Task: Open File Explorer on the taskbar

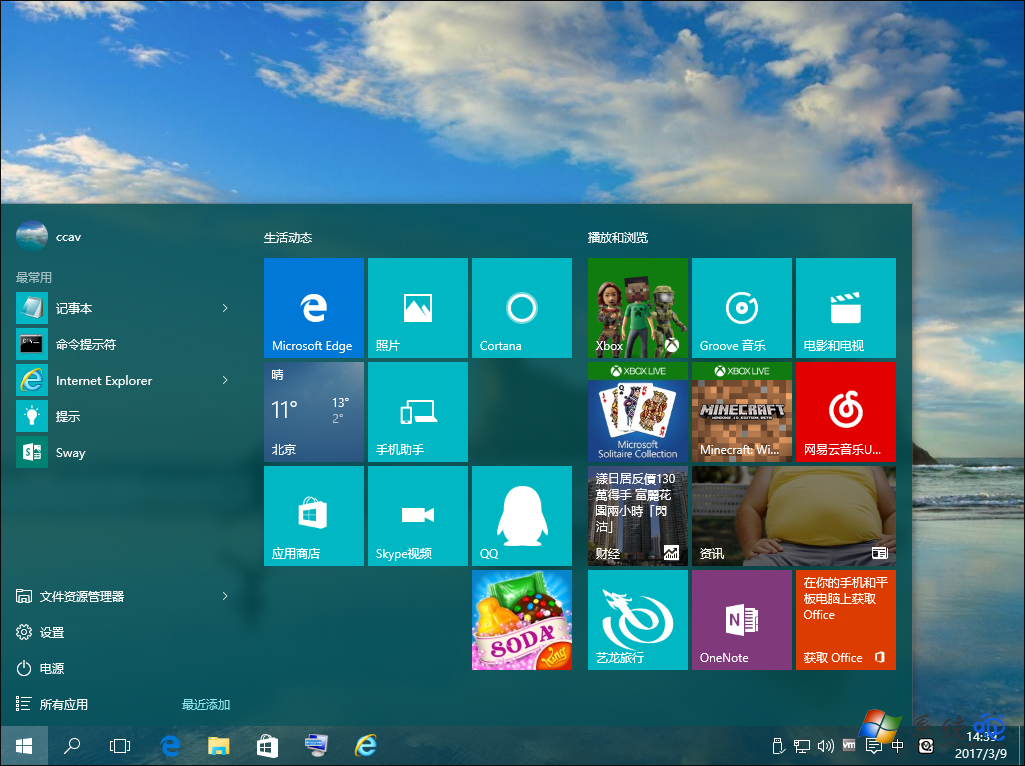Action: click(218, 746)
